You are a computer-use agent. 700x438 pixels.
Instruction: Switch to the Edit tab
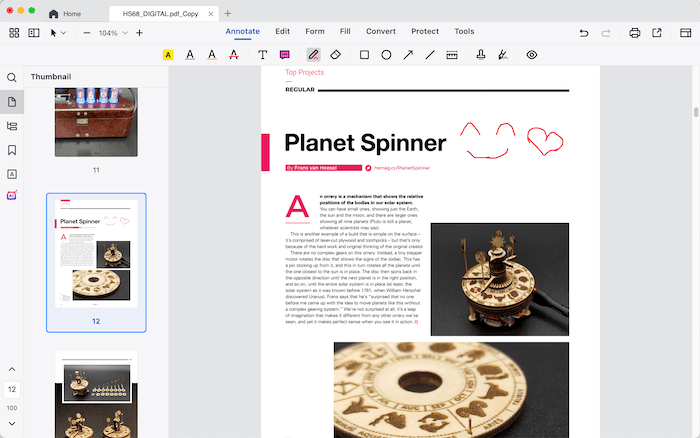click(282, 32)
